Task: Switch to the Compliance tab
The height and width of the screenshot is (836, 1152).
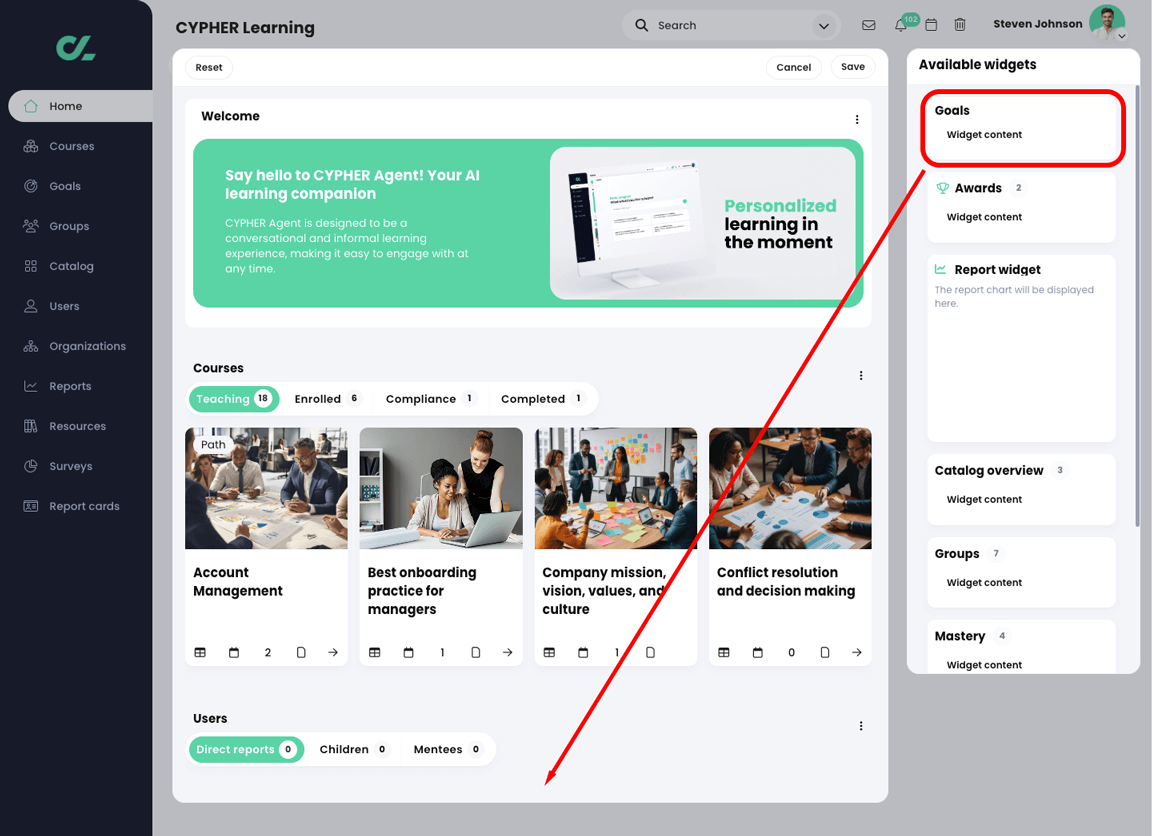Action: [x=420, y=398]
